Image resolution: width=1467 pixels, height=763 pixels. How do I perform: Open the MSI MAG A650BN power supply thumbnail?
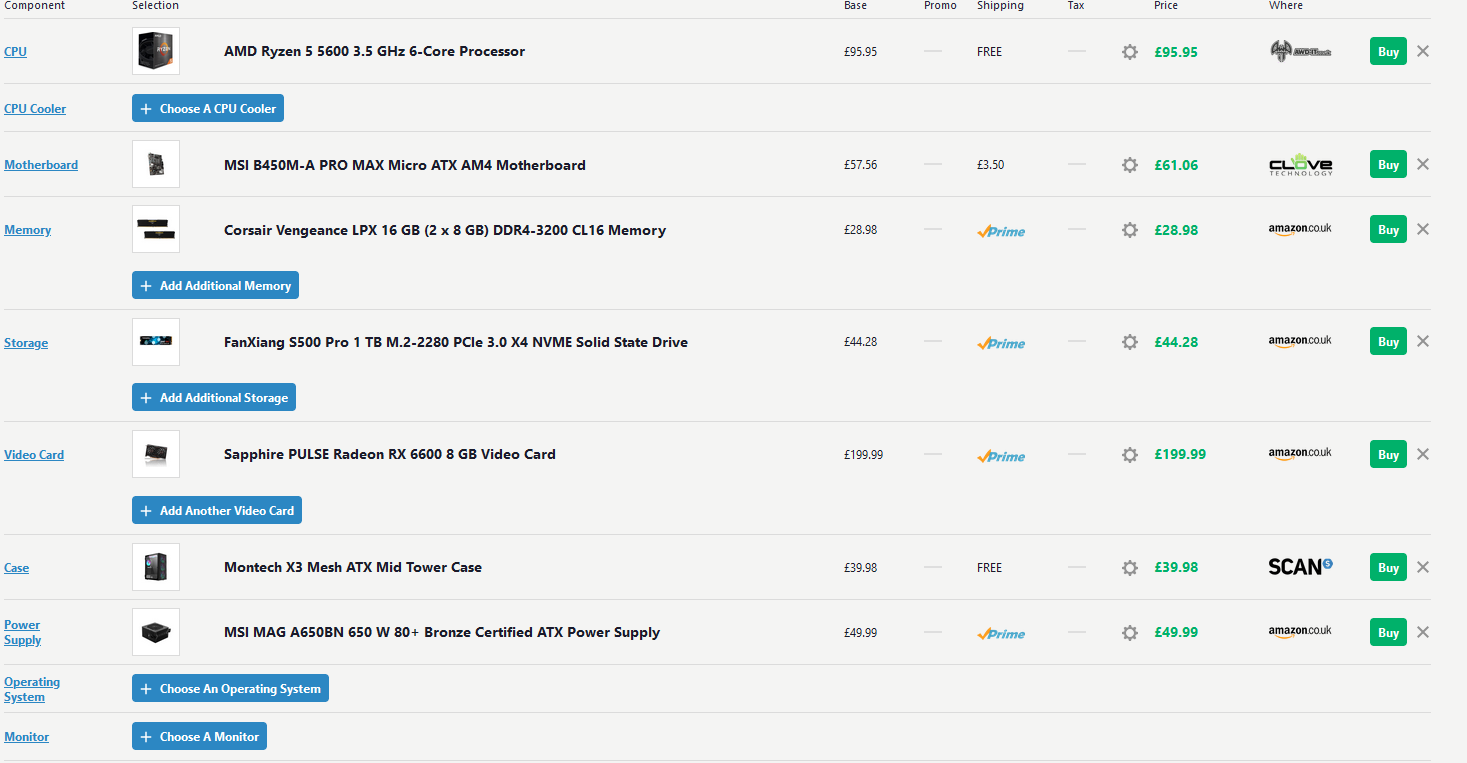(x=156, y=632)
